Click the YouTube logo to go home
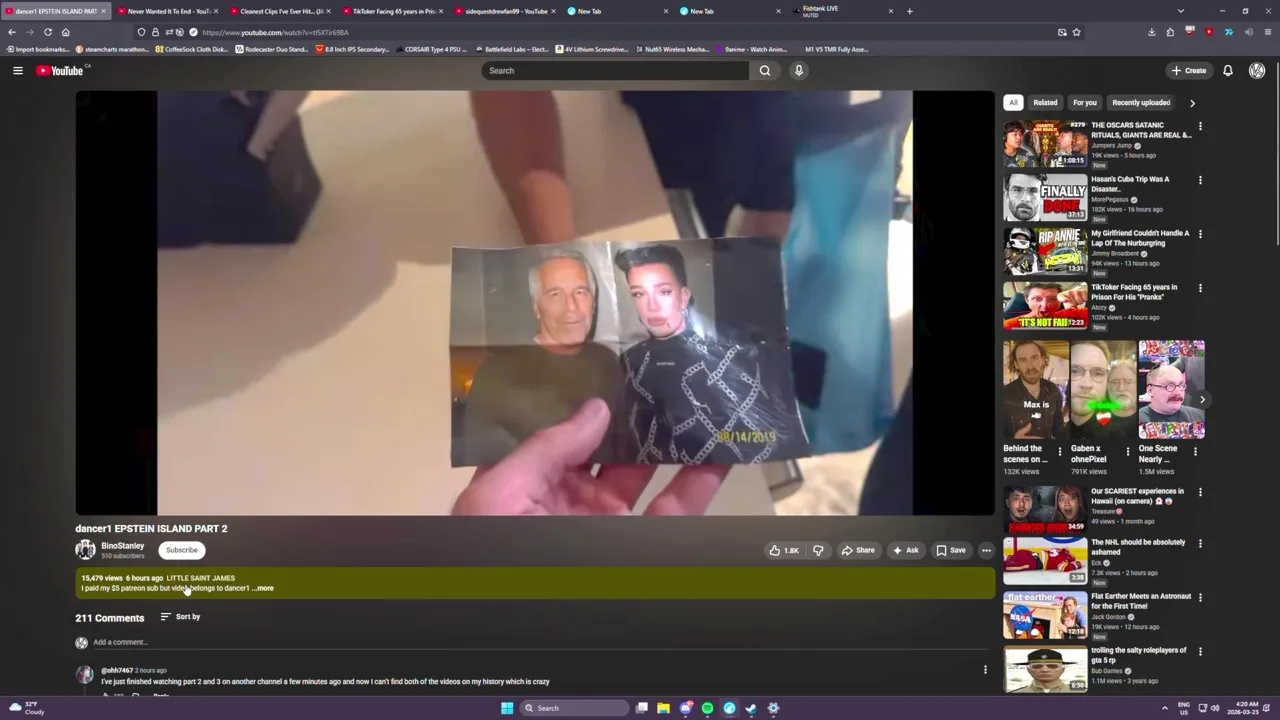The width and height of the screenshot is (1280, 720). coord(61,70)
